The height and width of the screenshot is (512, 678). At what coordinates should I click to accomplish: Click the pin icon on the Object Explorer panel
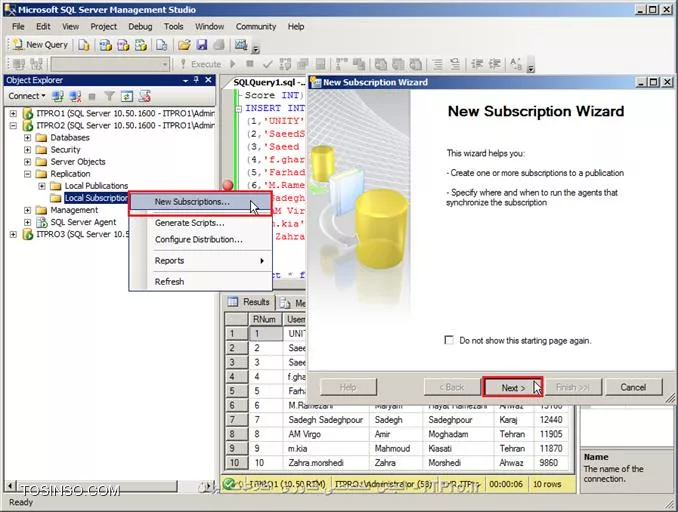(196, 80)
